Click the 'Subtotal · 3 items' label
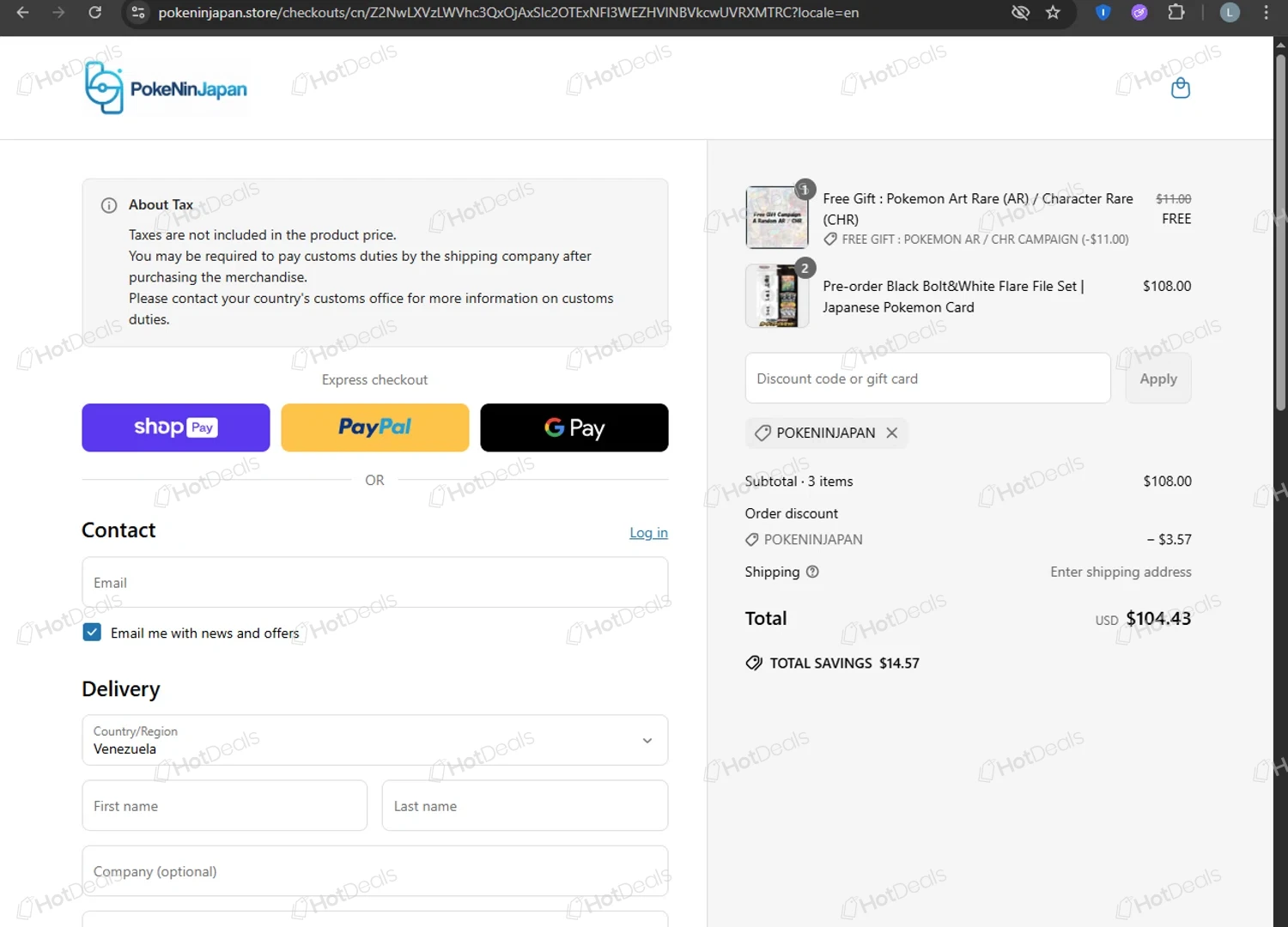Image resolution: width=1288 pixels, height=927 pixels. [799, 482]
